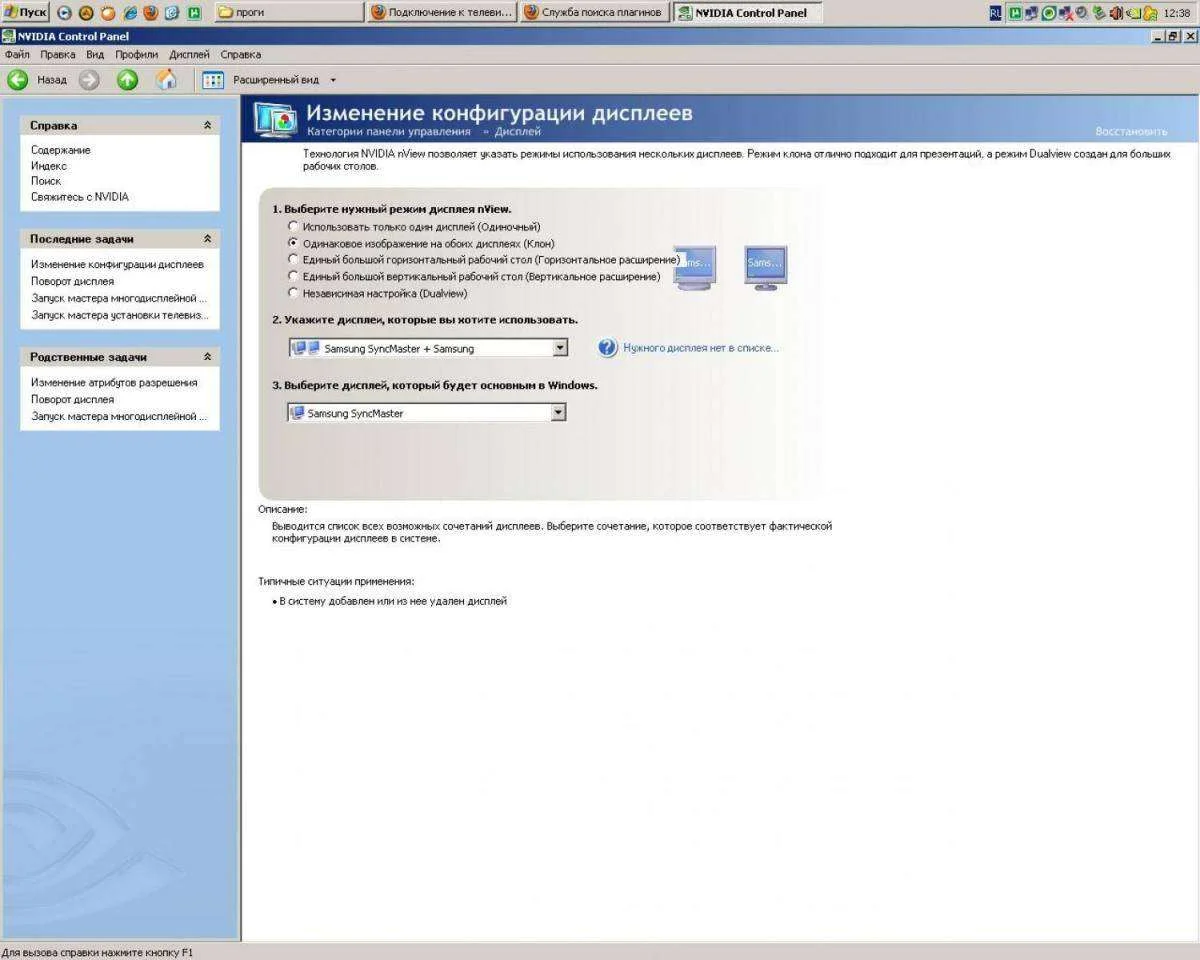Click the Нужного дисплея нет в списке link

point(701,348)
